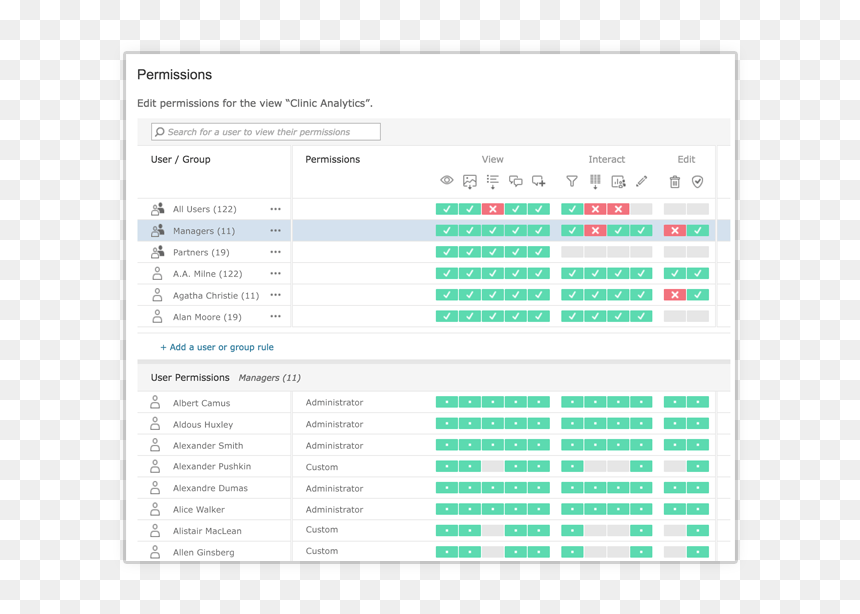Click the group icon beside Managers (11)

click(157, 230)
